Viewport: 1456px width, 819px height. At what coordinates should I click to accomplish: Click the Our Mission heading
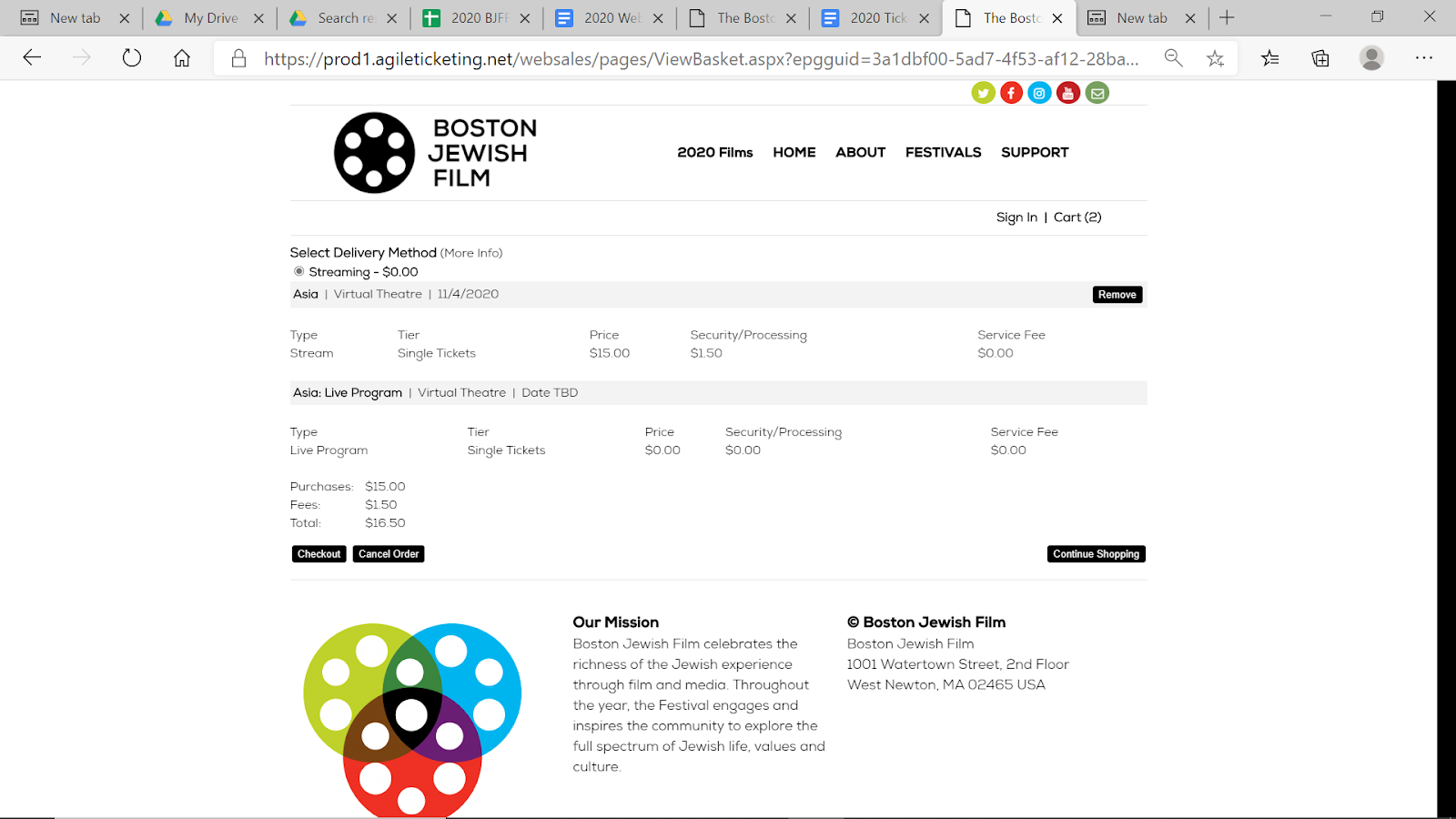616,622
